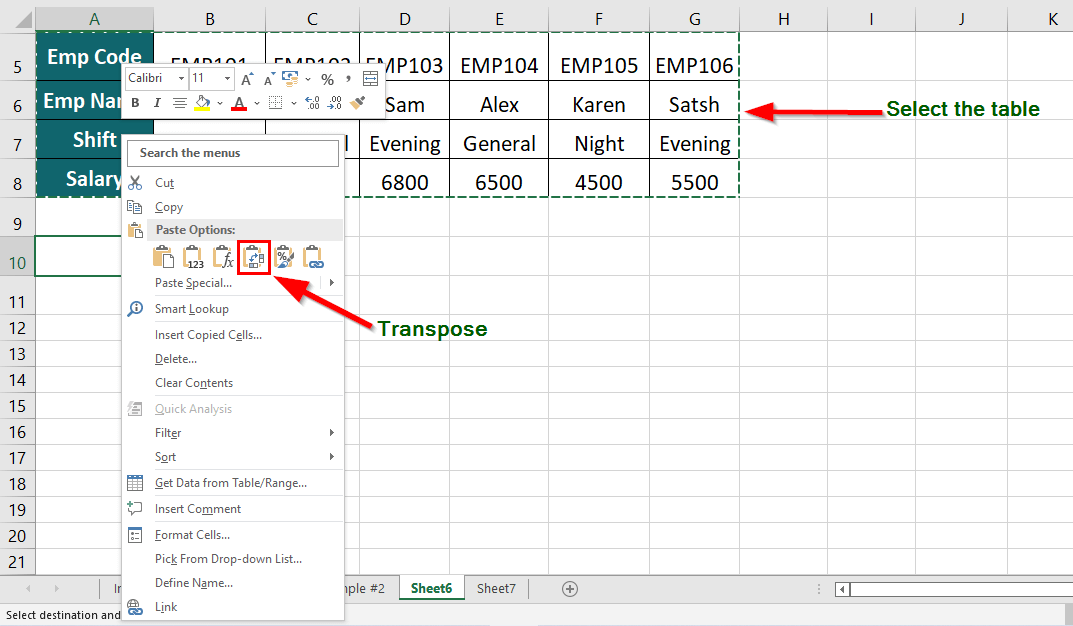Click the Percent Style icon
Screen dimensions: 1073x626
point(327,78)
